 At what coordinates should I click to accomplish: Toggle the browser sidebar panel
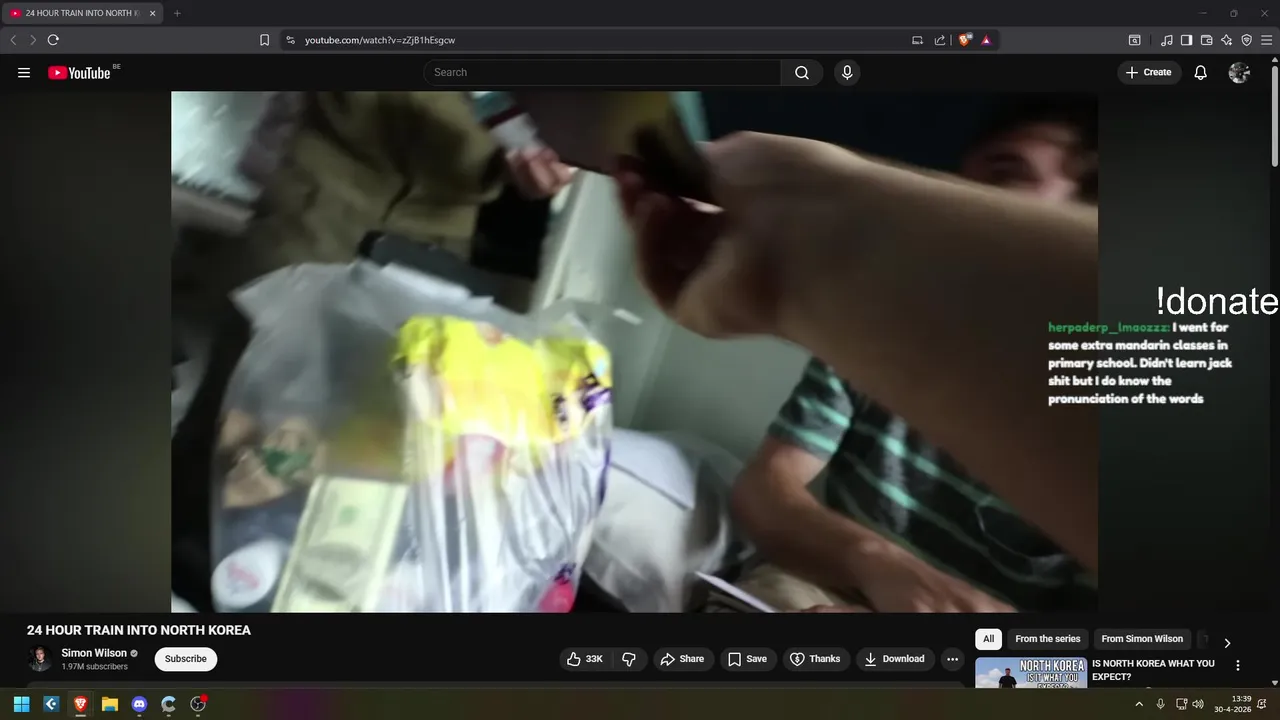tap(1186, 40)
